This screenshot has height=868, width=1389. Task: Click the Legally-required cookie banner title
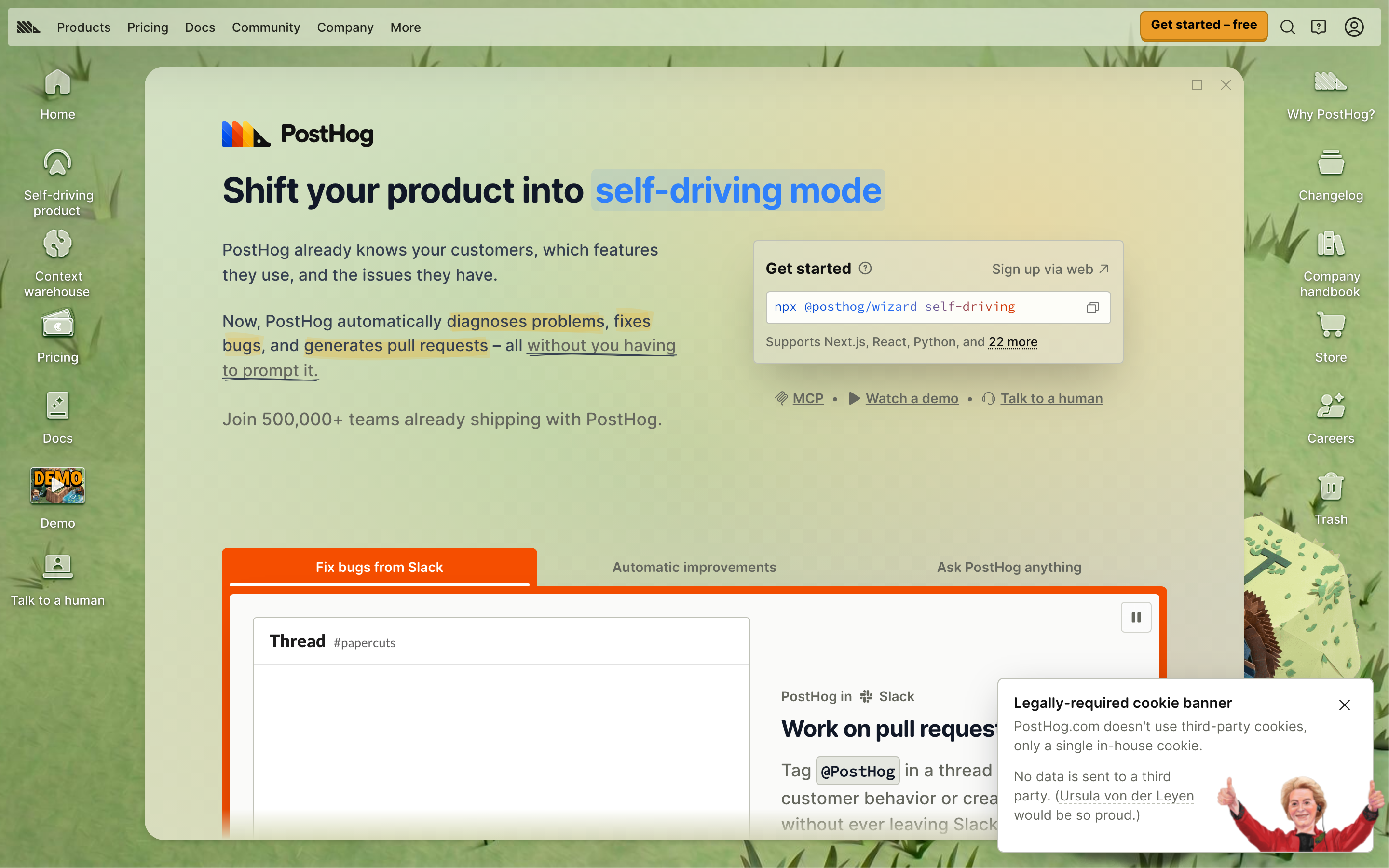tap(1122, 703)
